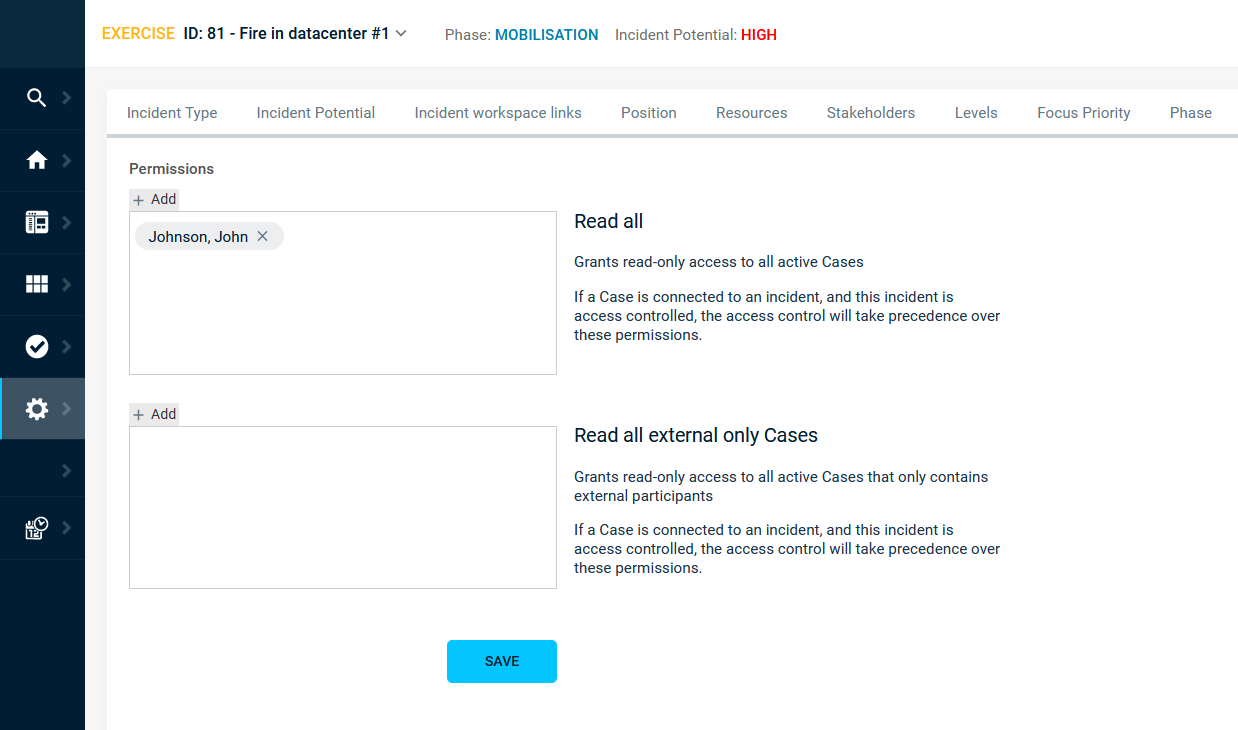Switch to the Incident Potential tab
The width and height of the screenshot is (1238, 730).
pyautogui.click(x=316, y=113)
